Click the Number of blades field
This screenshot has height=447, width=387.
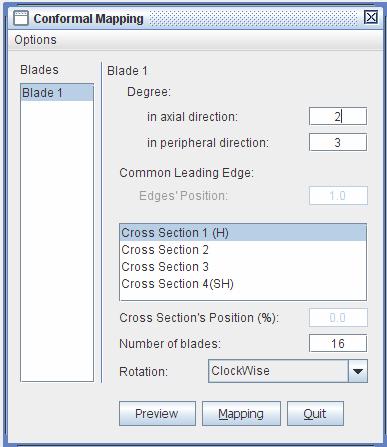(x=338, y=343)
